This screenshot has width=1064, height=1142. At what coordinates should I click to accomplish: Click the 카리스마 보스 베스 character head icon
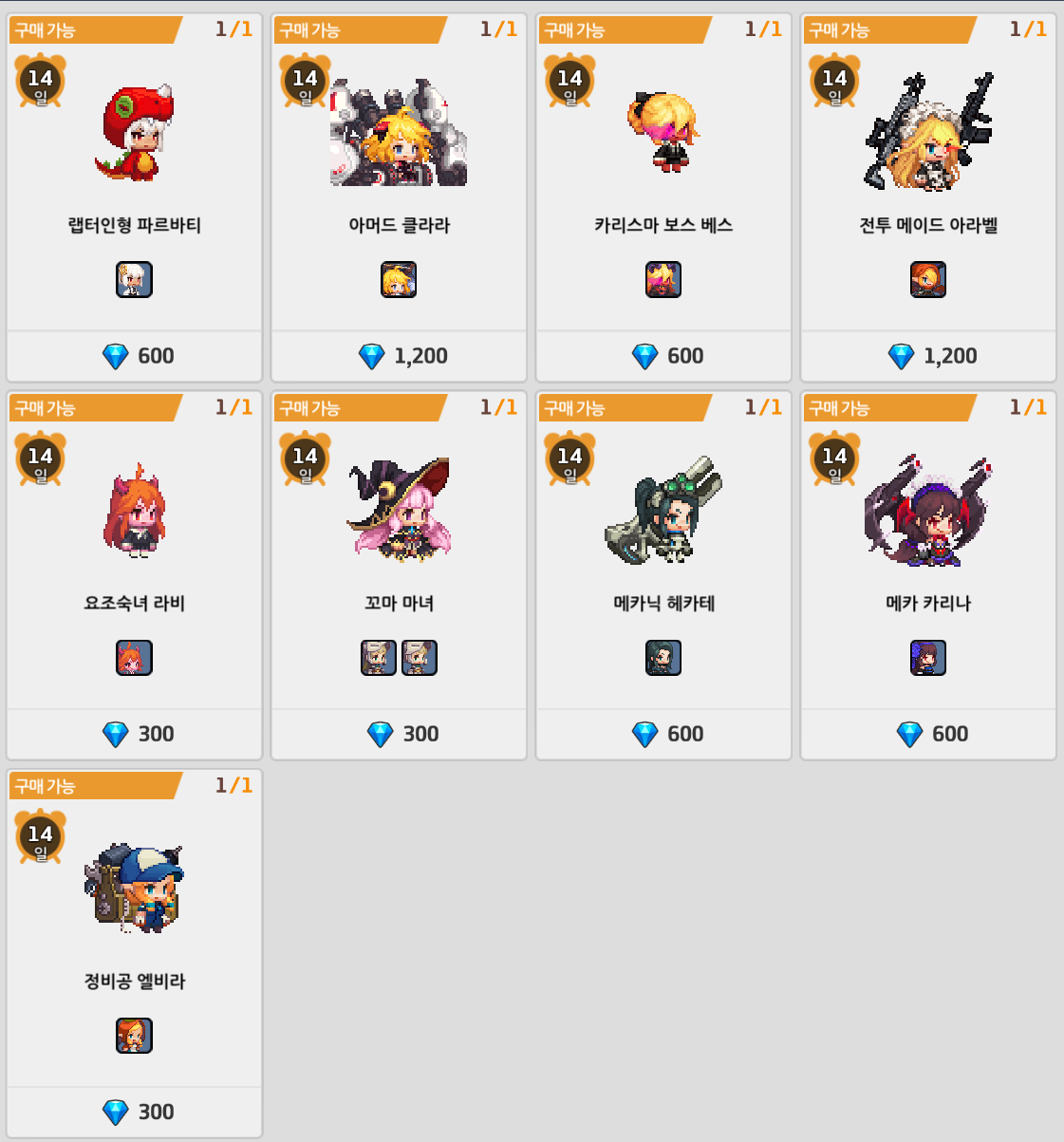pos(663,279)
